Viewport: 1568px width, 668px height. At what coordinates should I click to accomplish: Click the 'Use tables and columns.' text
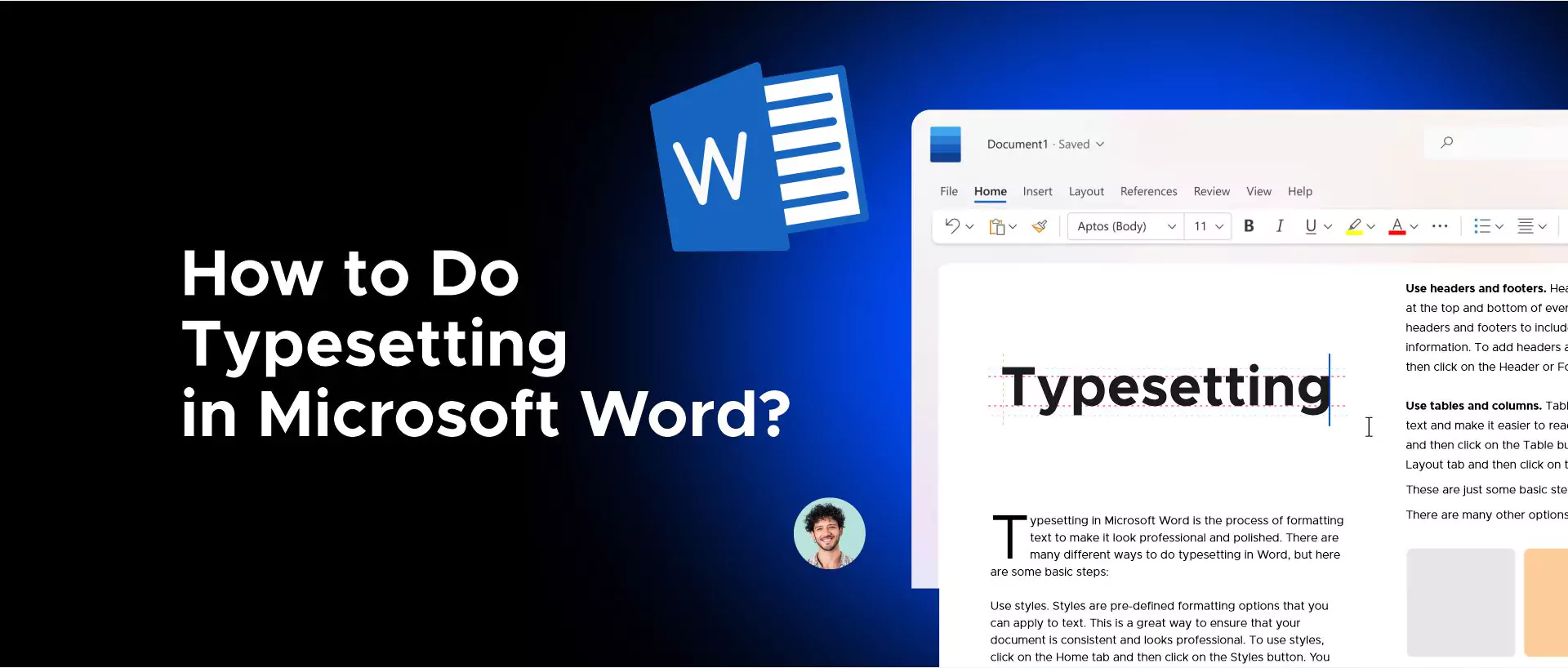pos(1473,406)
